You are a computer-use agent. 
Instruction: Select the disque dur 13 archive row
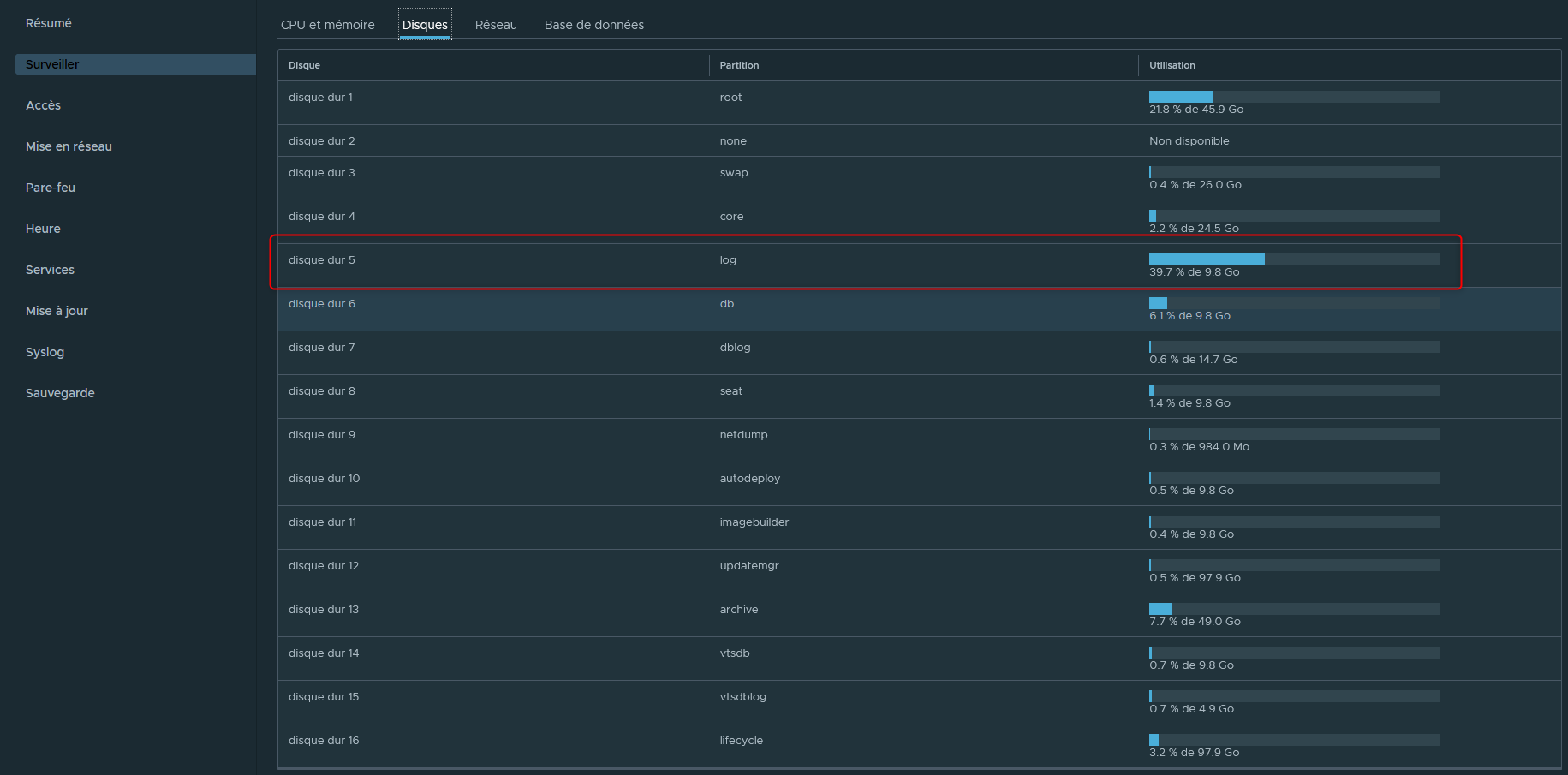click(x=514, y=614)
